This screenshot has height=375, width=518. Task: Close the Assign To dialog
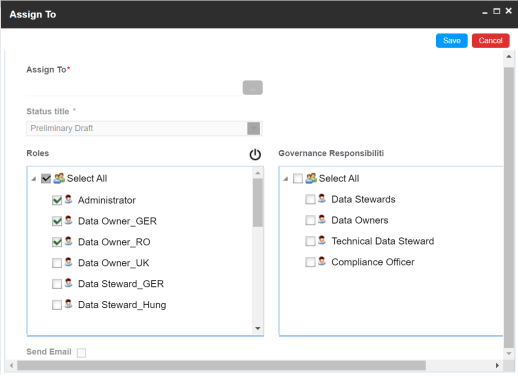coord(509,11)
